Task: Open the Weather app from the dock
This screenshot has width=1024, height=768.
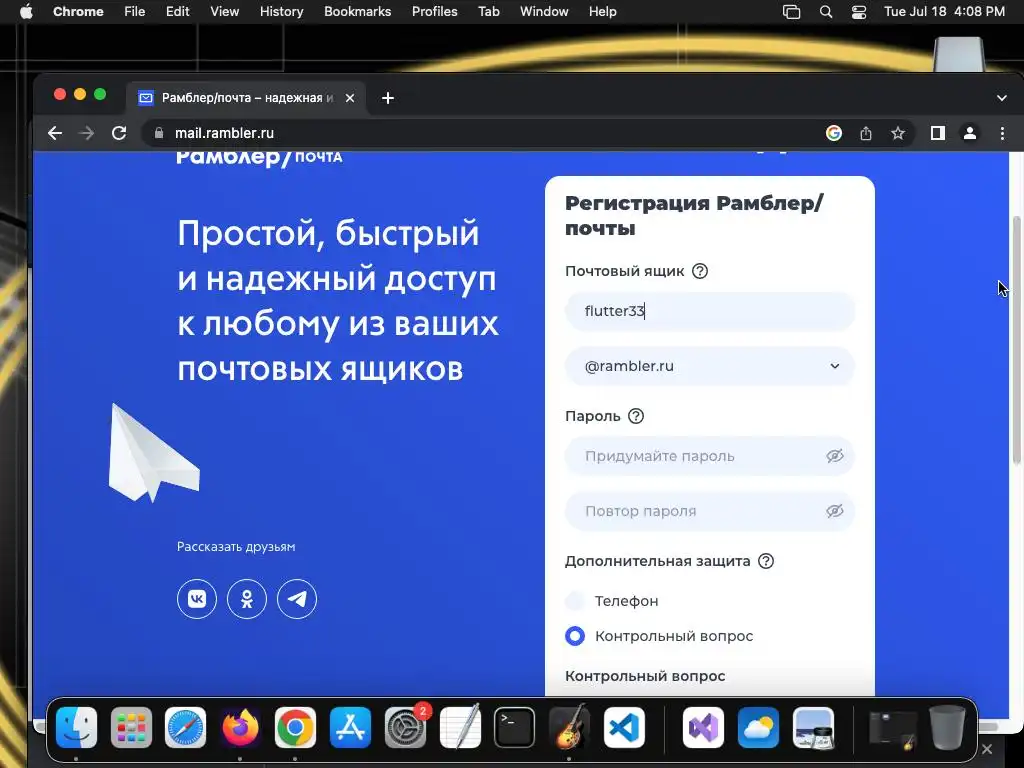Action: click(758, 727)
